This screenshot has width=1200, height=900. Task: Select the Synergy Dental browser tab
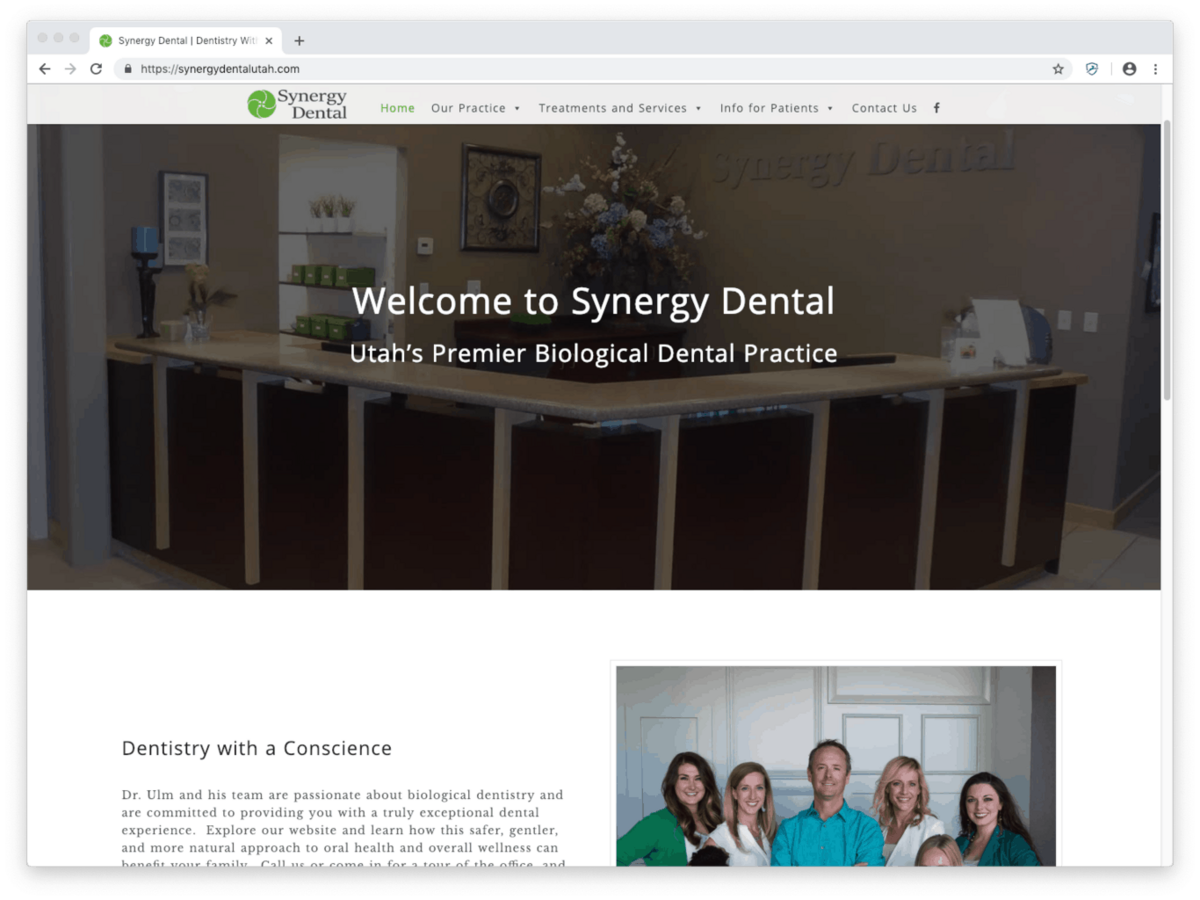[186, 41]
